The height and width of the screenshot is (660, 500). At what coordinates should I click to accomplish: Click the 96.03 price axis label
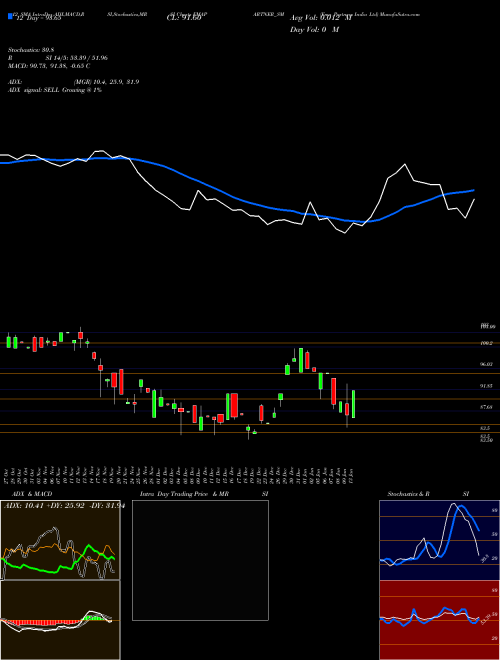click(487, 365)
